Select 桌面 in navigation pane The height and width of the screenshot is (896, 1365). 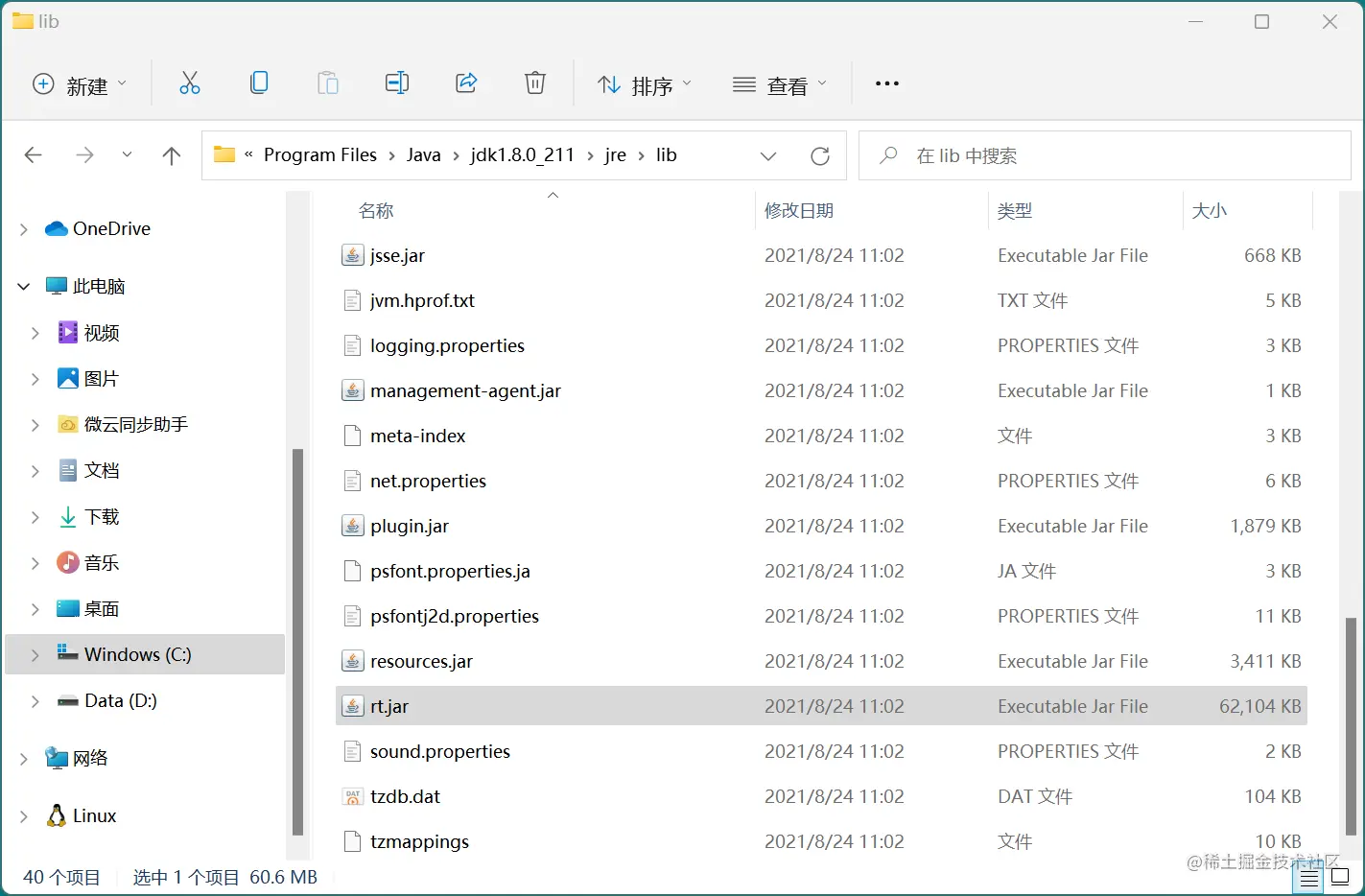pos(102,609)
